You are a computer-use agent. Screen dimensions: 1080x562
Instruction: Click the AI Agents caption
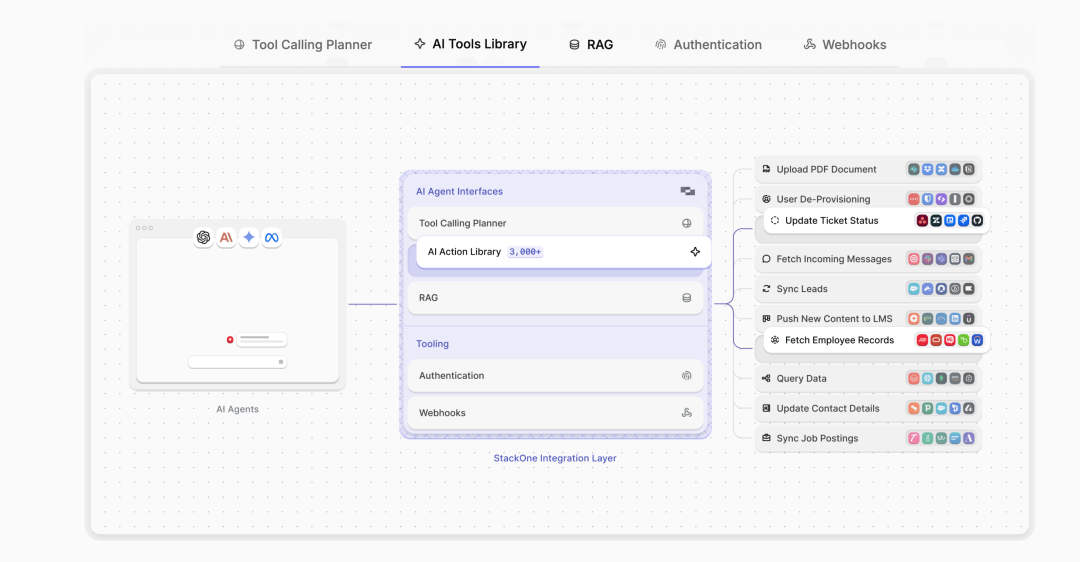click(x=238, y=409)
